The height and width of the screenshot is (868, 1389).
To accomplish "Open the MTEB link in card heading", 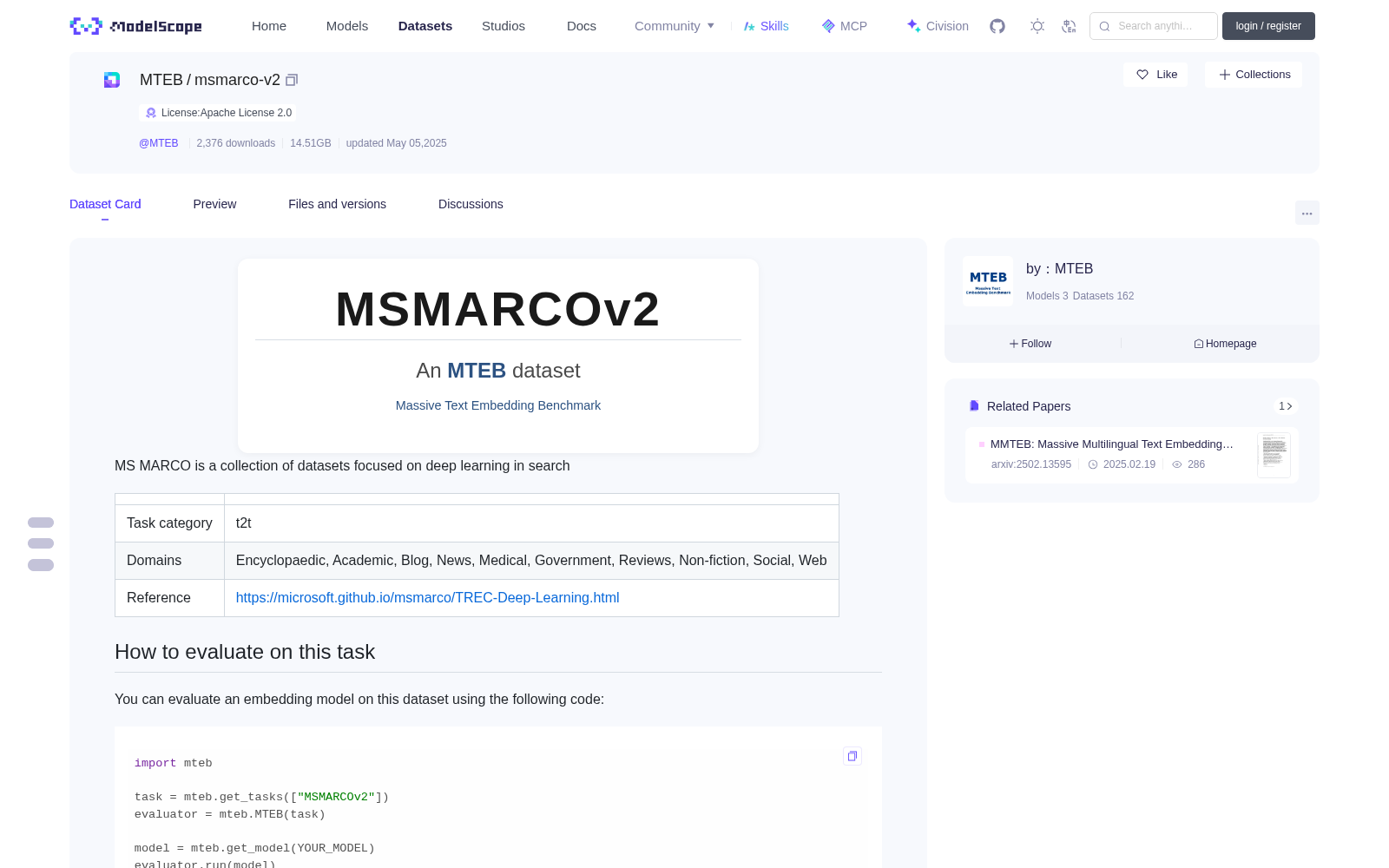I will coord(477,371).
